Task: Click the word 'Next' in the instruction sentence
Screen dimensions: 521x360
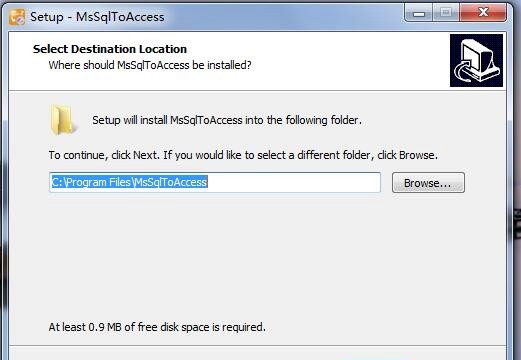Action: point(145,155)
